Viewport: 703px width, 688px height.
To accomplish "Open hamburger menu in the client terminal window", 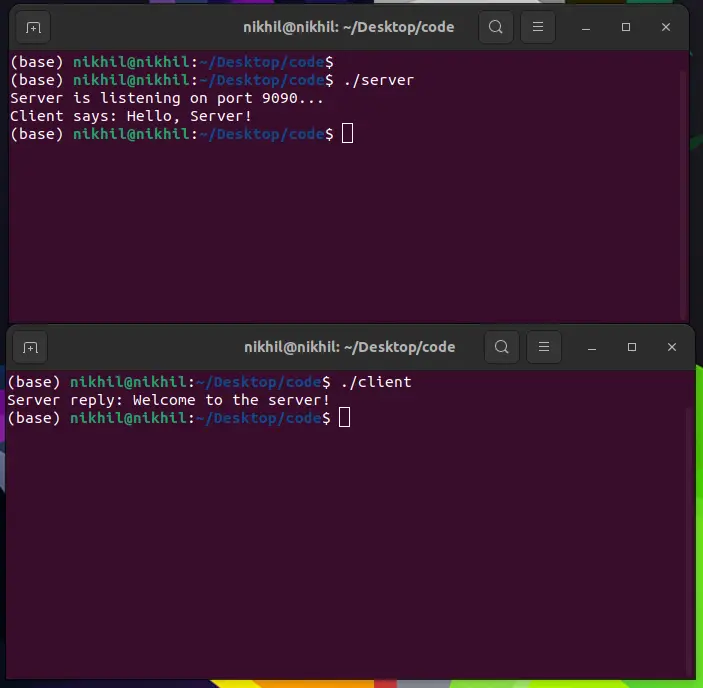I will tap(544, 347).
